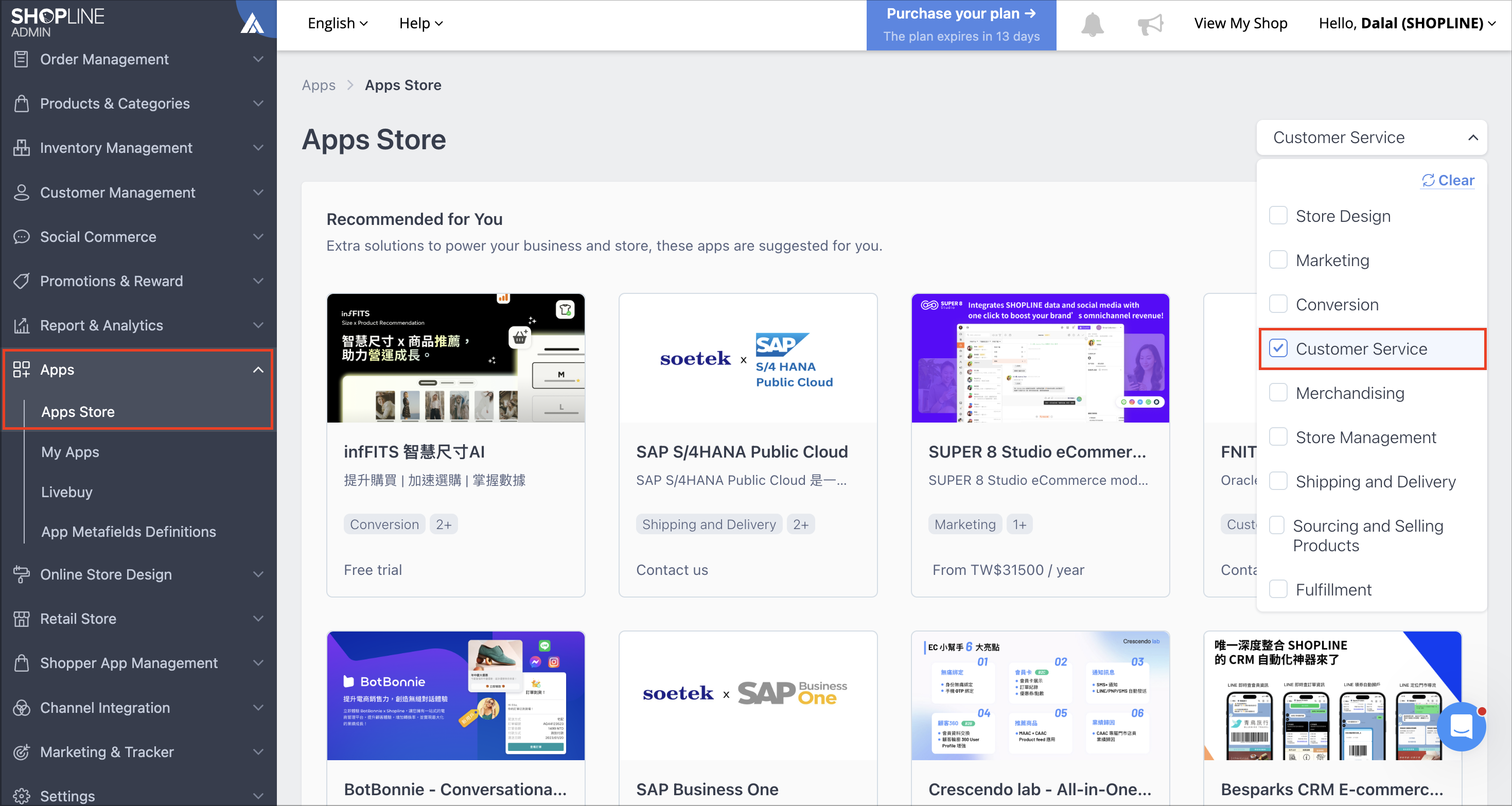This screenshot has width=1512, height=806.
Task: Click the Products & Categories bag icon
Action: pyautogui.click(x=21, y=103)
